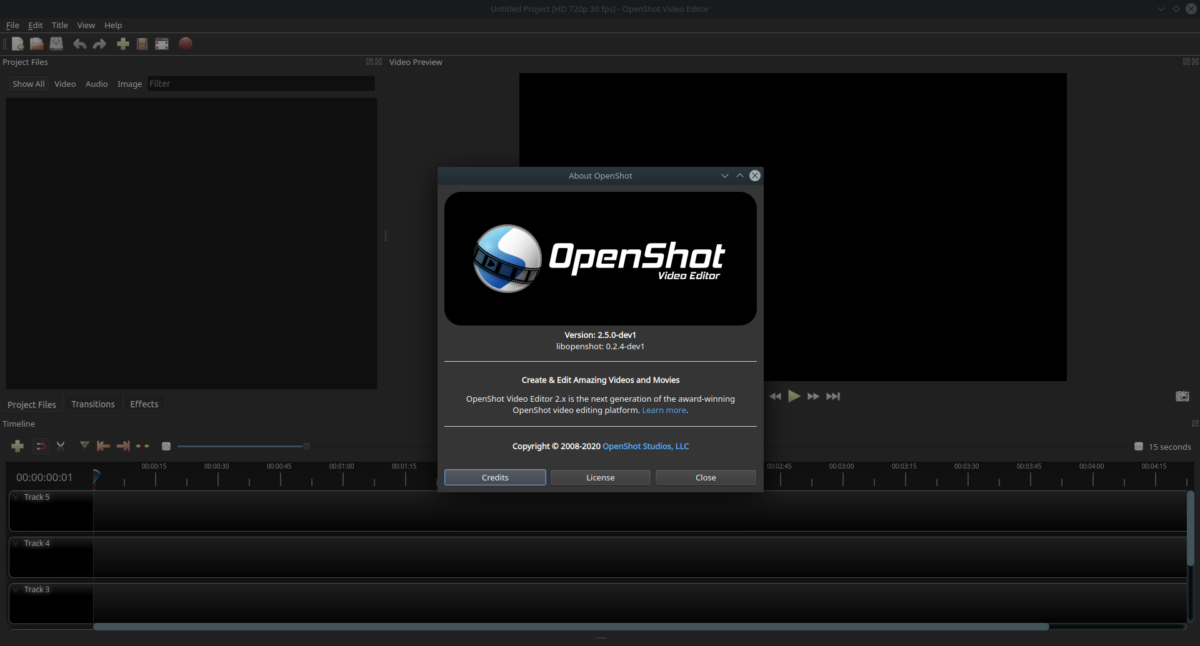1200x646 pixels.
Task: Select the Razor tool in the timeline toolbar
Action: click(60, 445)
